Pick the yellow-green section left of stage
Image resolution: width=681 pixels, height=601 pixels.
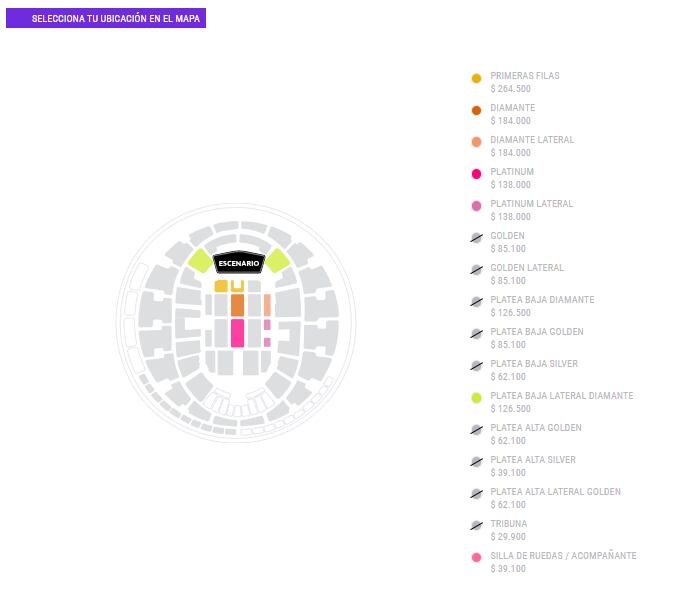(x=200, y=261)
